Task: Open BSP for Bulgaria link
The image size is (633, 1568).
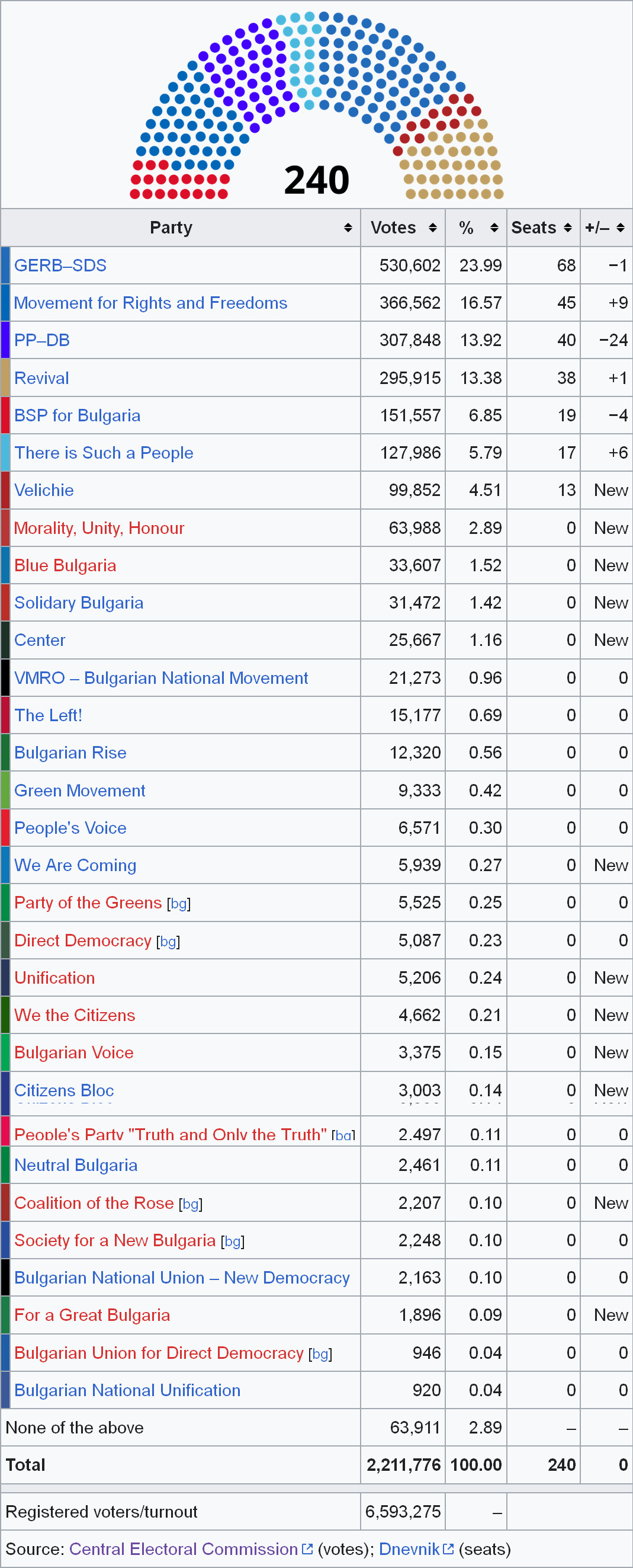Action: tap(77, 415)
